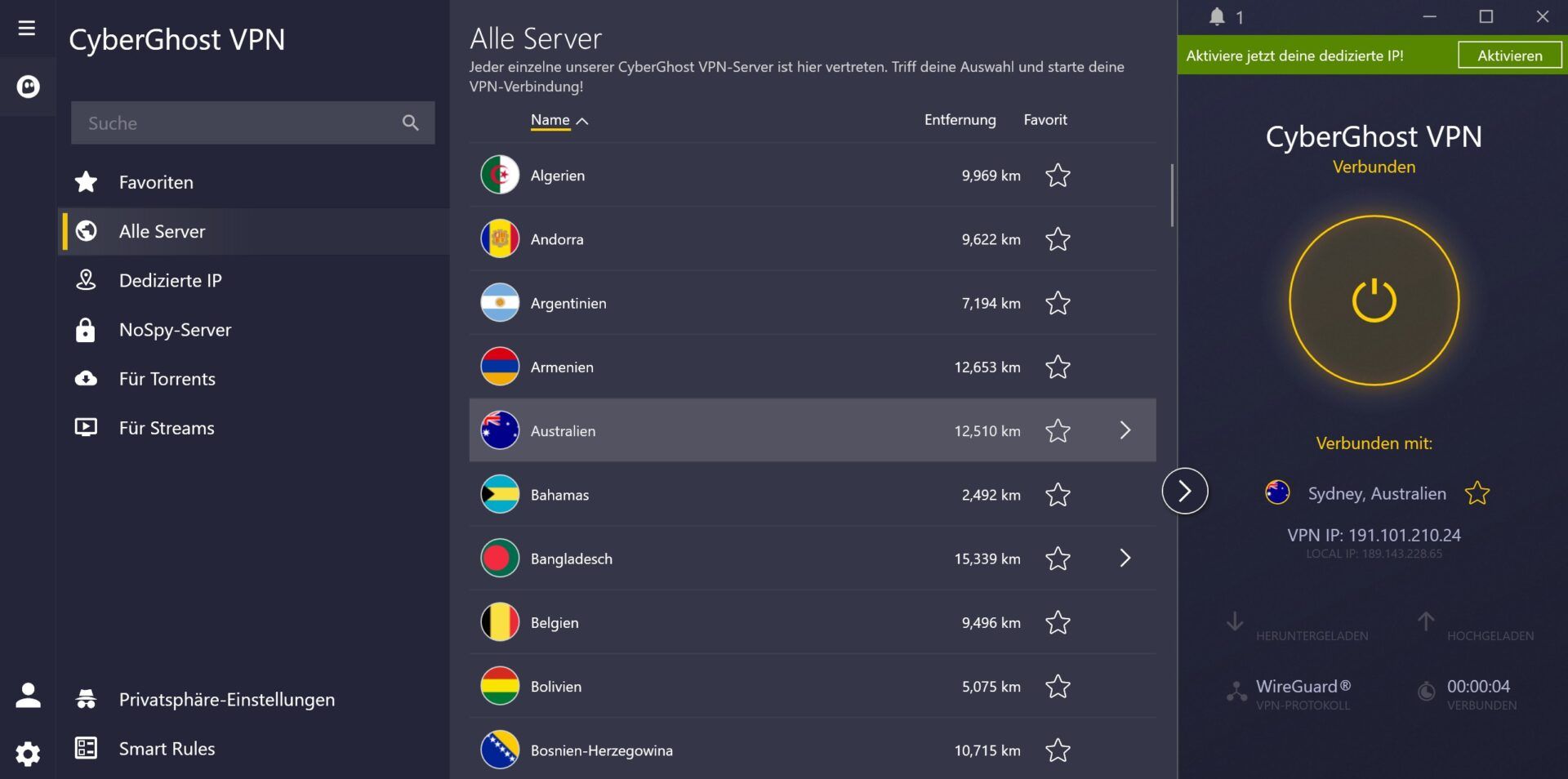The height and width of the screenshot is (779, 1568).
Task: Collapse server panel with round arrow
Action: click(x=1185, y=491)
